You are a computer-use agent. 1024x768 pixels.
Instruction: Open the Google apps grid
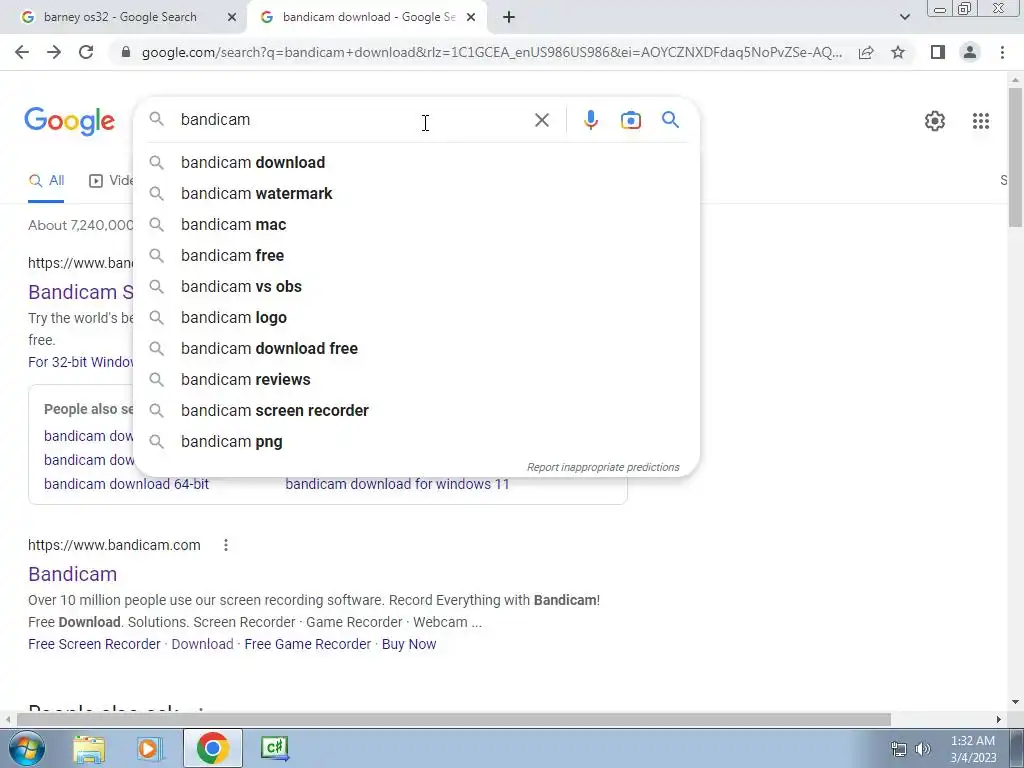[x=981, y=121]
